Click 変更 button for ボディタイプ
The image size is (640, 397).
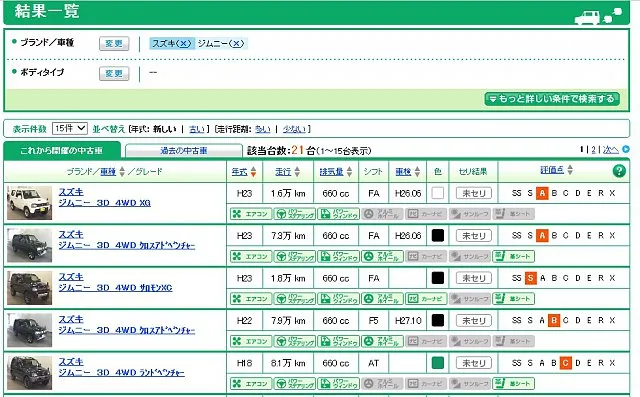(x=114, y=73)
